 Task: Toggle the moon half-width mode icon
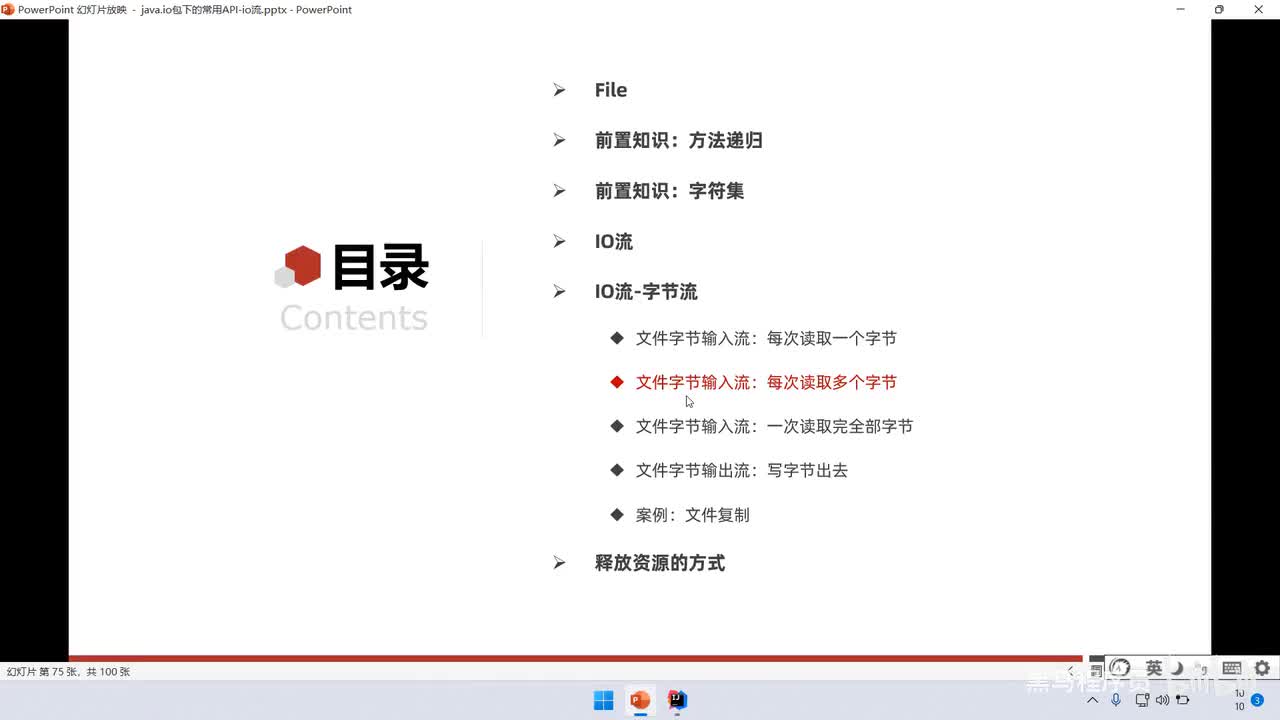point(1178,668)
